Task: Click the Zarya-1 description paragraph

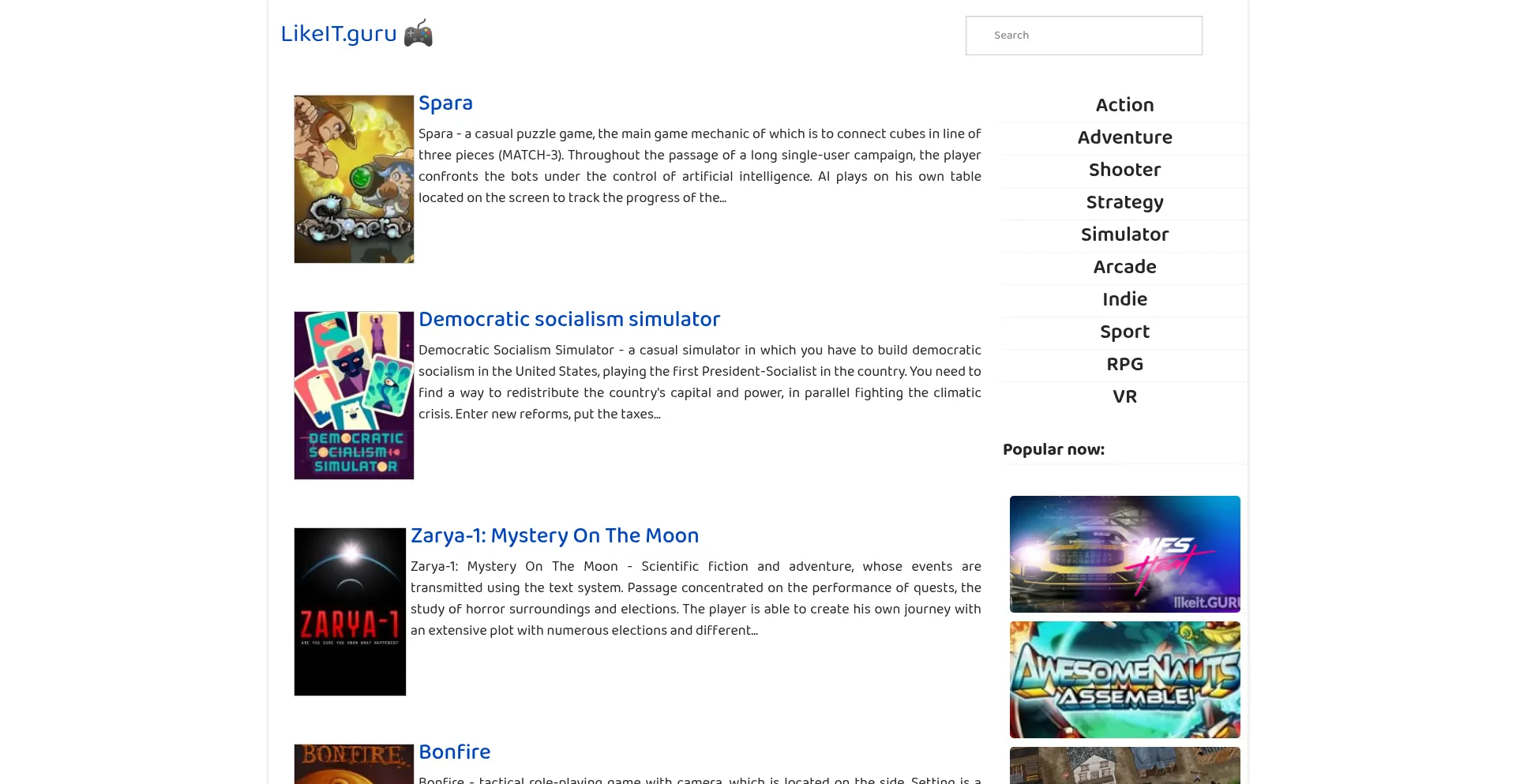Action: (696, 598)
